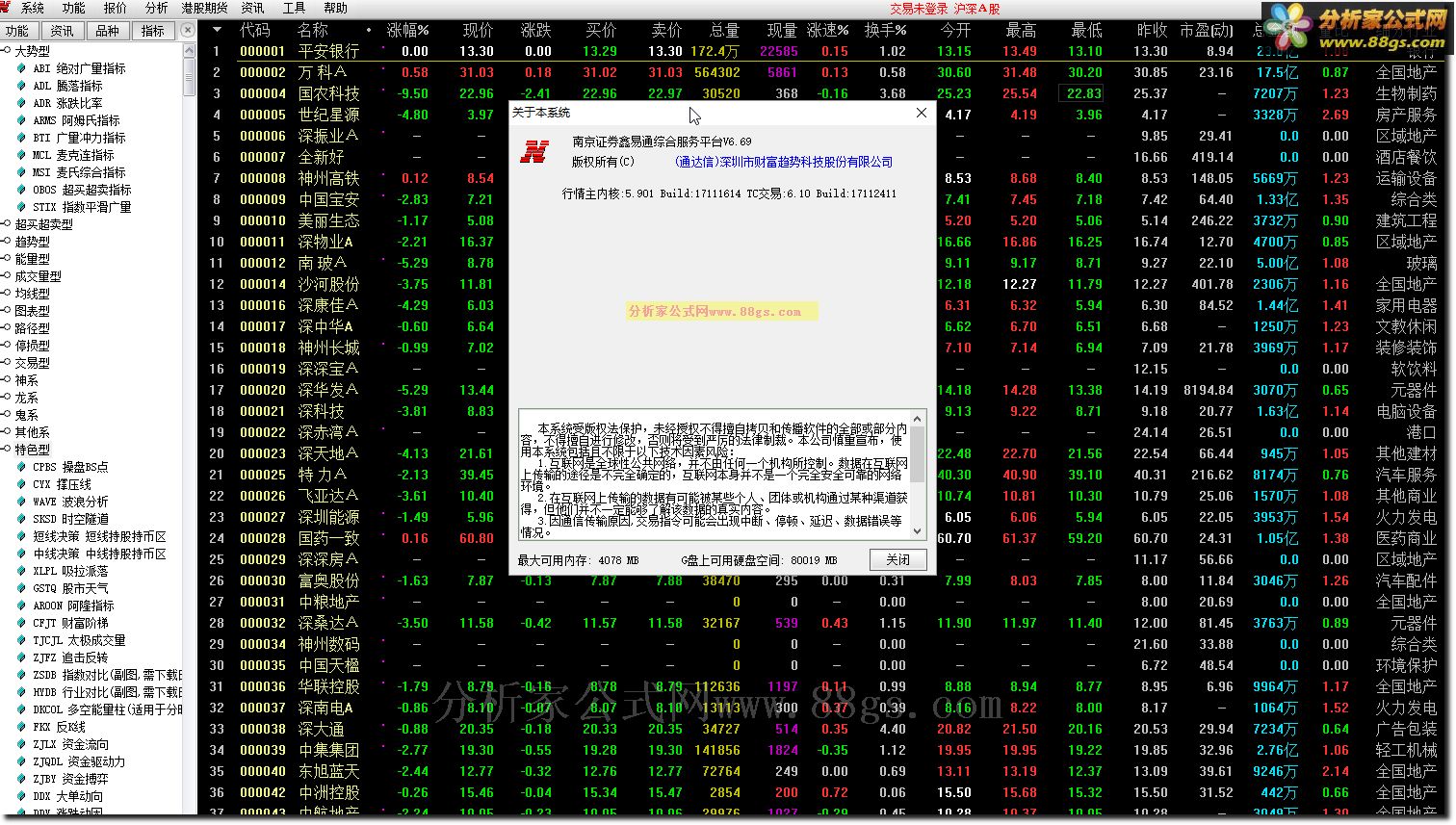Click the ZJFZ 追击反转 indicator icon
This screenshot has height=825, width=1456.
point(22,657)
